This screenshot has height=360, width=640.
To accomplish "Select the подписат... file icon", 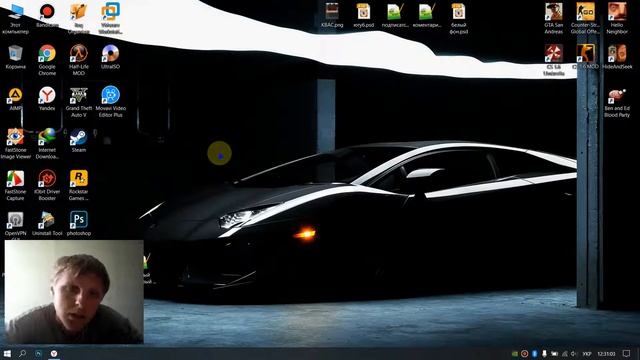I will 395,16.
